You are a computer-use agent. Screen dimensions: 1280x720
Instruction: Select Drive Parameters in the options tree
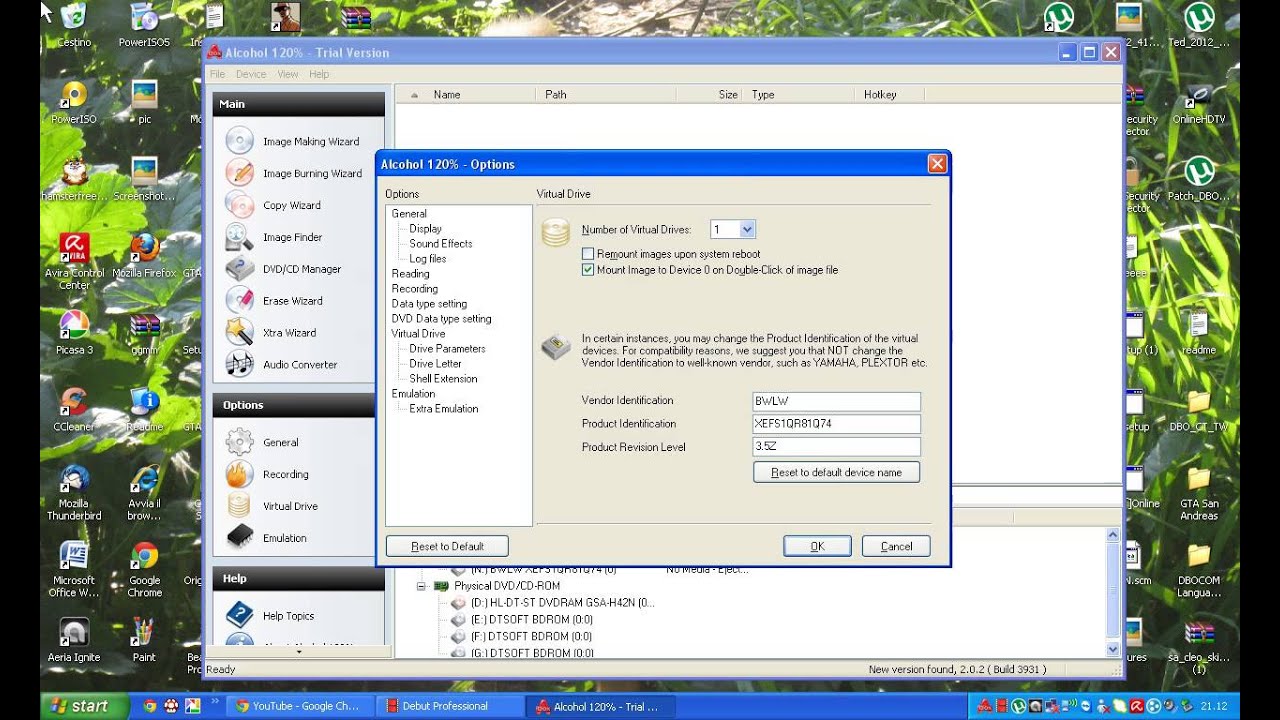coord(447,348)
